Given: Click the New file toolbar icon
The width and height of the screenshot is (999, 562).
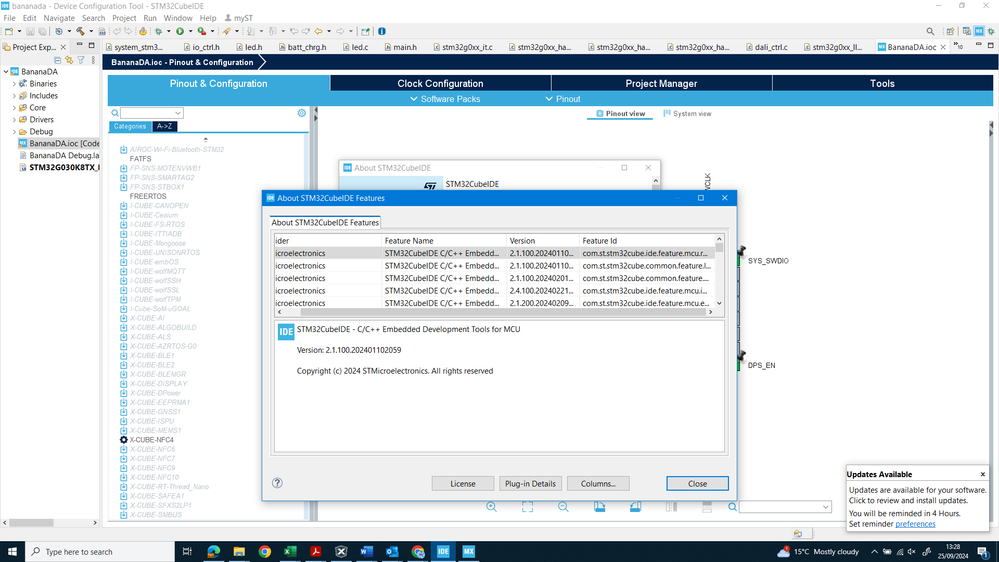Looking at the screenshot, I should pyautogui.click(x=8, y=31).
